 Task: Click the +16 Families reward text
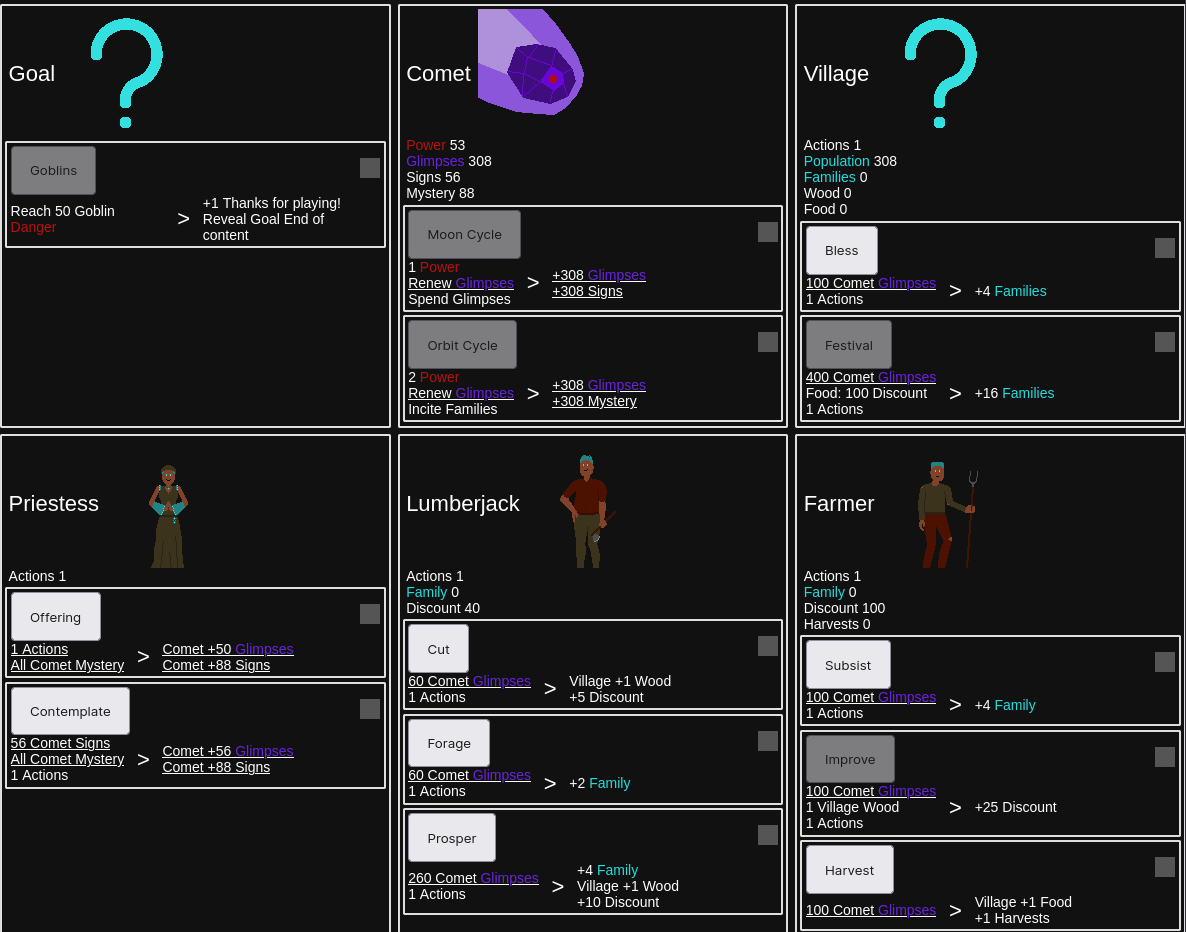pos(1014,393)
